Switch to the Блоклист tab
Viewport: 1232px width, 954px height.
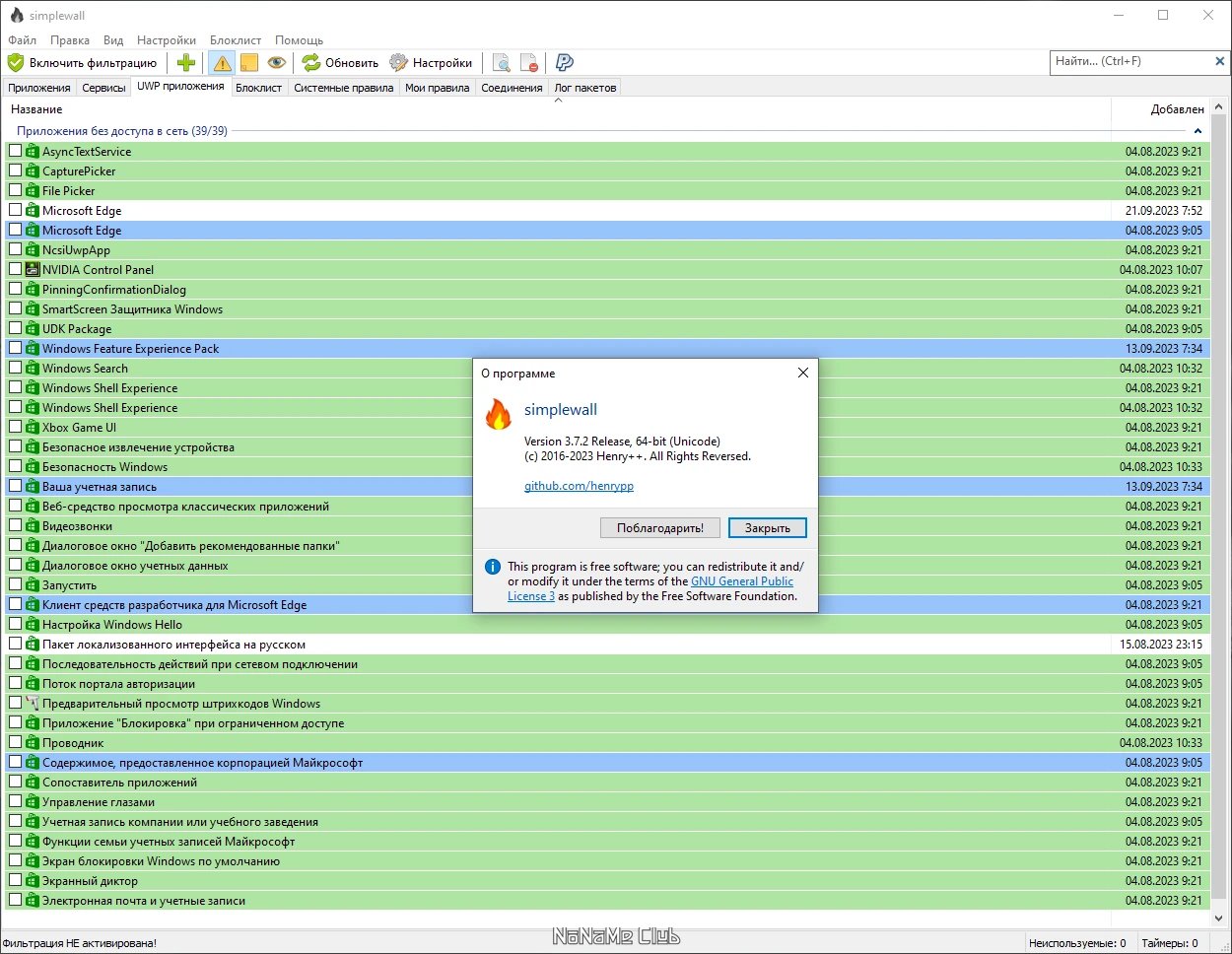[259, 88]
